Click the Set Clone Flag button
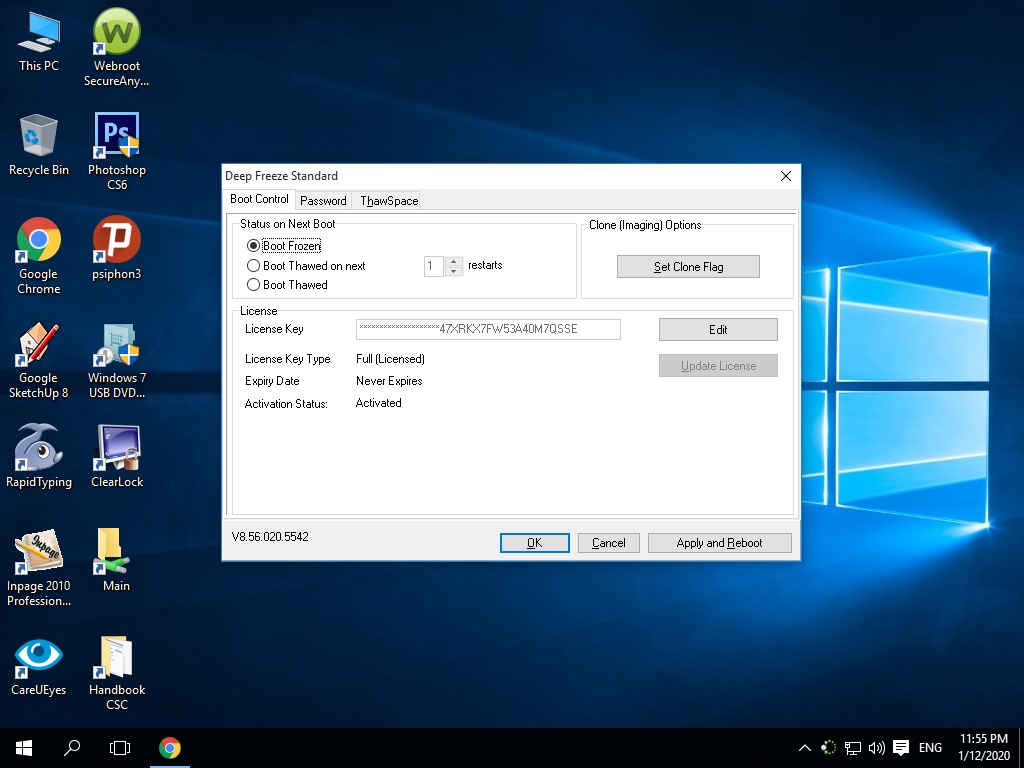This screenshot has height=768, width=1024. point(688,266)
